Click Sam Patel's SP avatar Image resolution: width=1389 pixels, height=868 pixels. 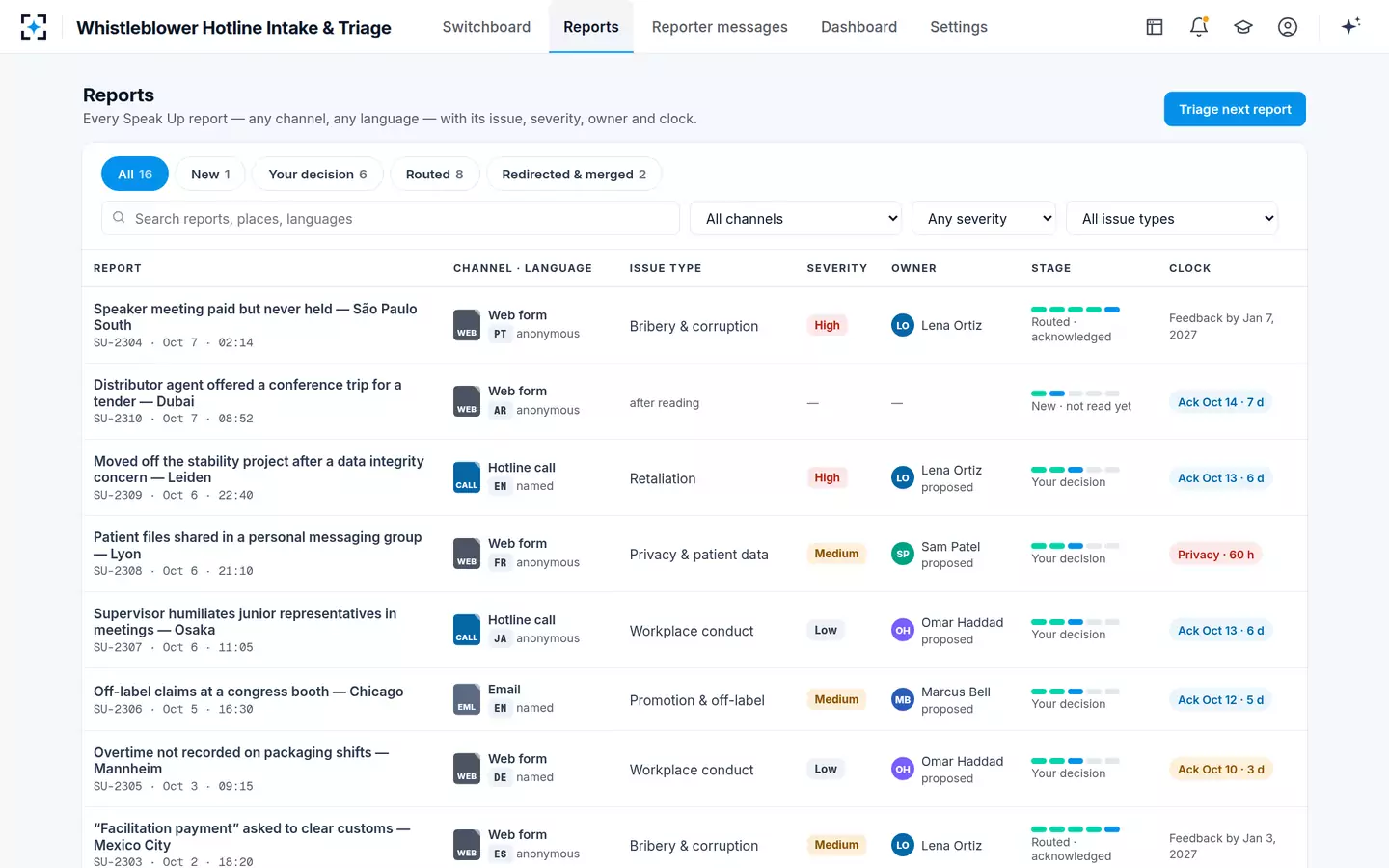(903, 554)
